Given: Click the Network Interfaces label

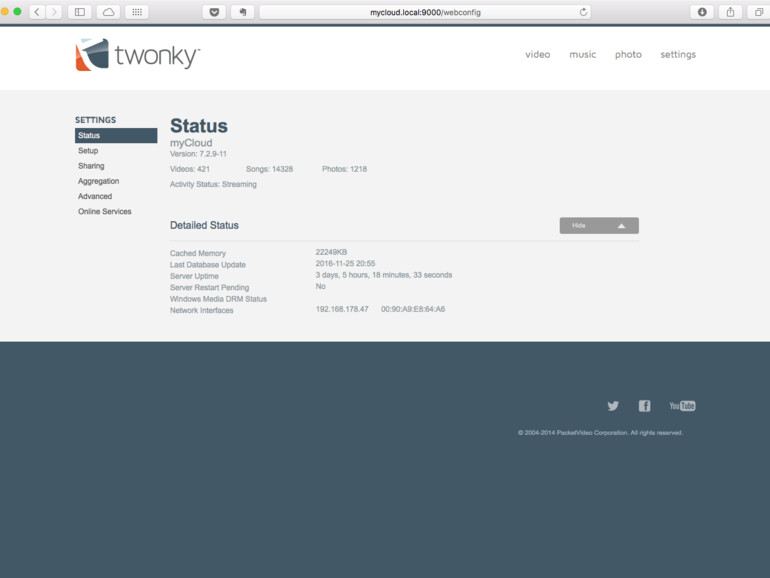Looking at the screenshot, I should pos(201,310).
